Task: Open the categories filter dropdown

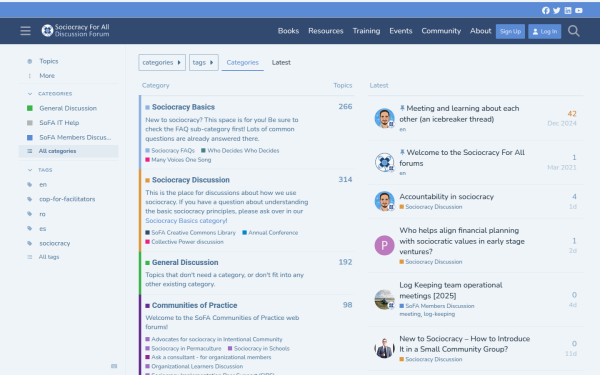Action: pos(162,62)
